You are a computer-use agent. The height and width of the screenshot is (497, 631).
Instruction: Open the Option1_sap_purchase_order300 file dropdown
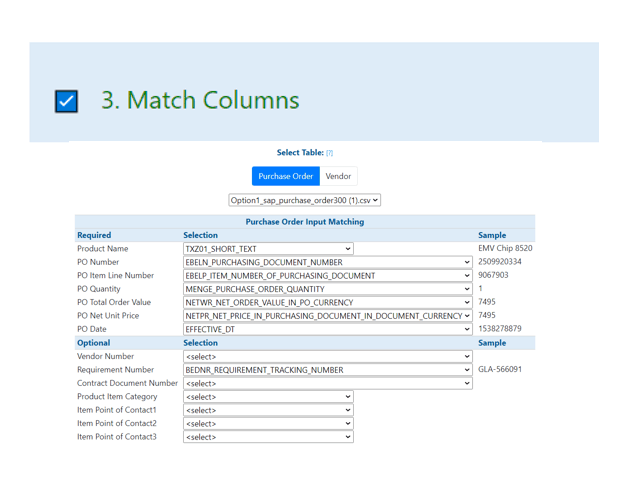(x=305, y=200)
